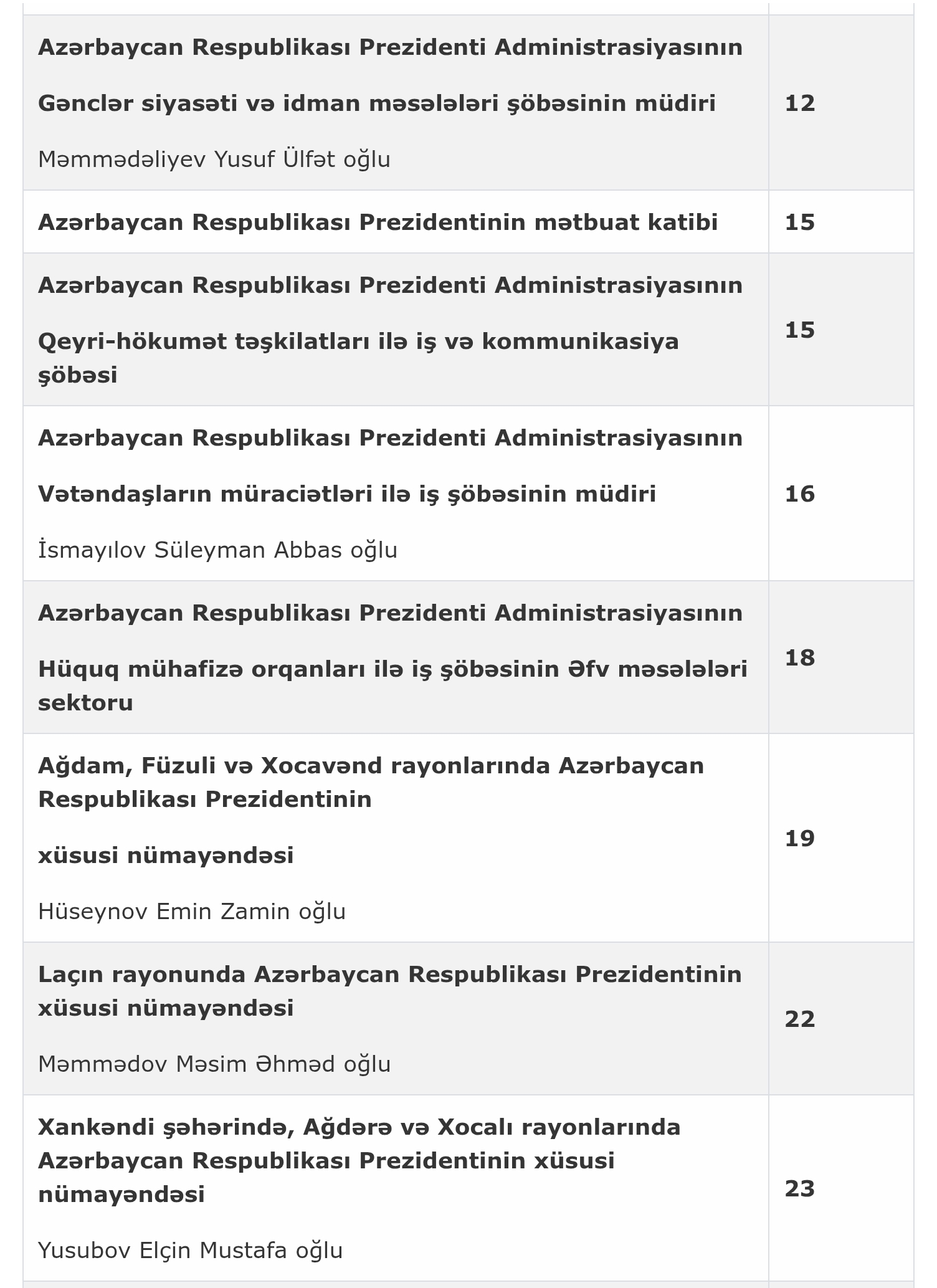Viewport: 937px width, 1288px height.
Task: Select the name Yusubov Elçin Mustafa oğlu
Action: pyautogui.click(x=190, y=1251)
